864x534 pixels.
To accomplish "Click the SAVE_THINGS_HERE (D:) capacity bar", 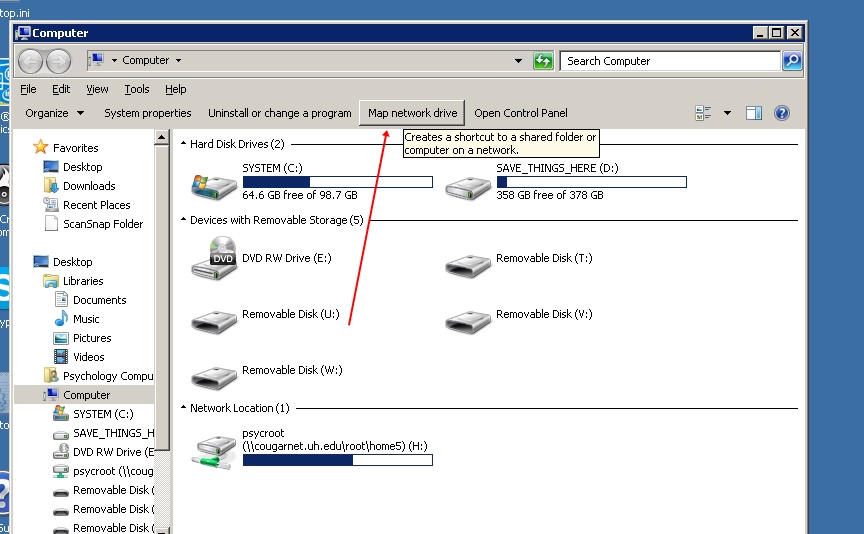I will 591,182.
